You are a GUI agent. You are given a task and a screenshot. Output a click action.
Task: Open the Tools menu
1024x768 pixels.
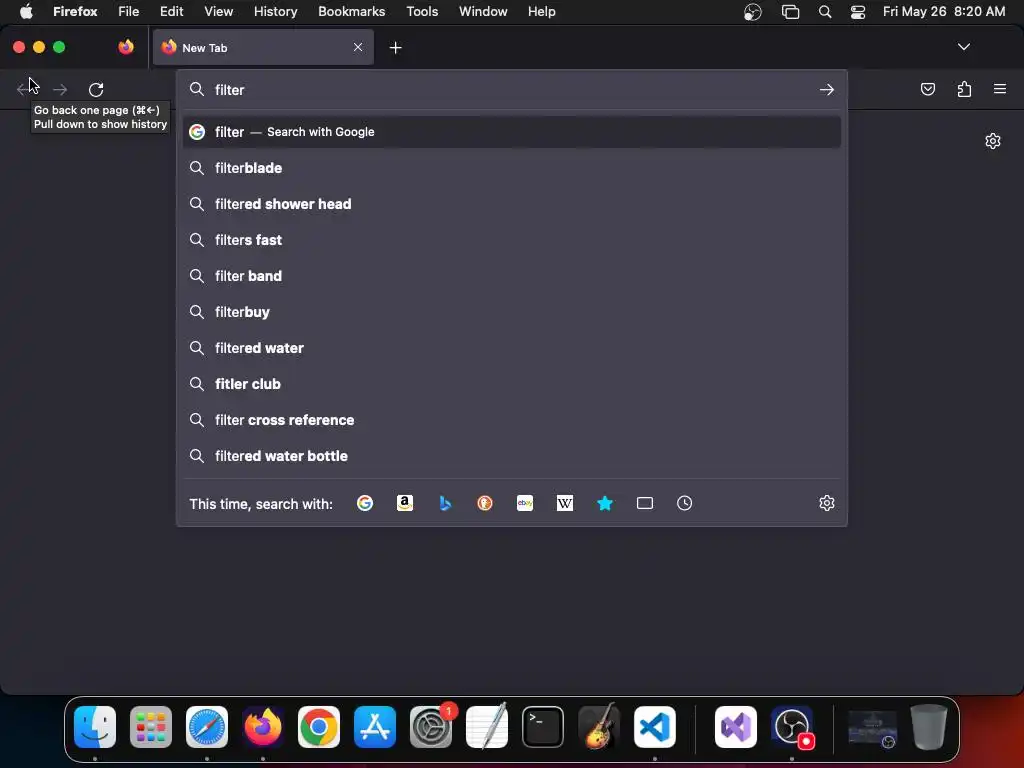click(422, 12)
